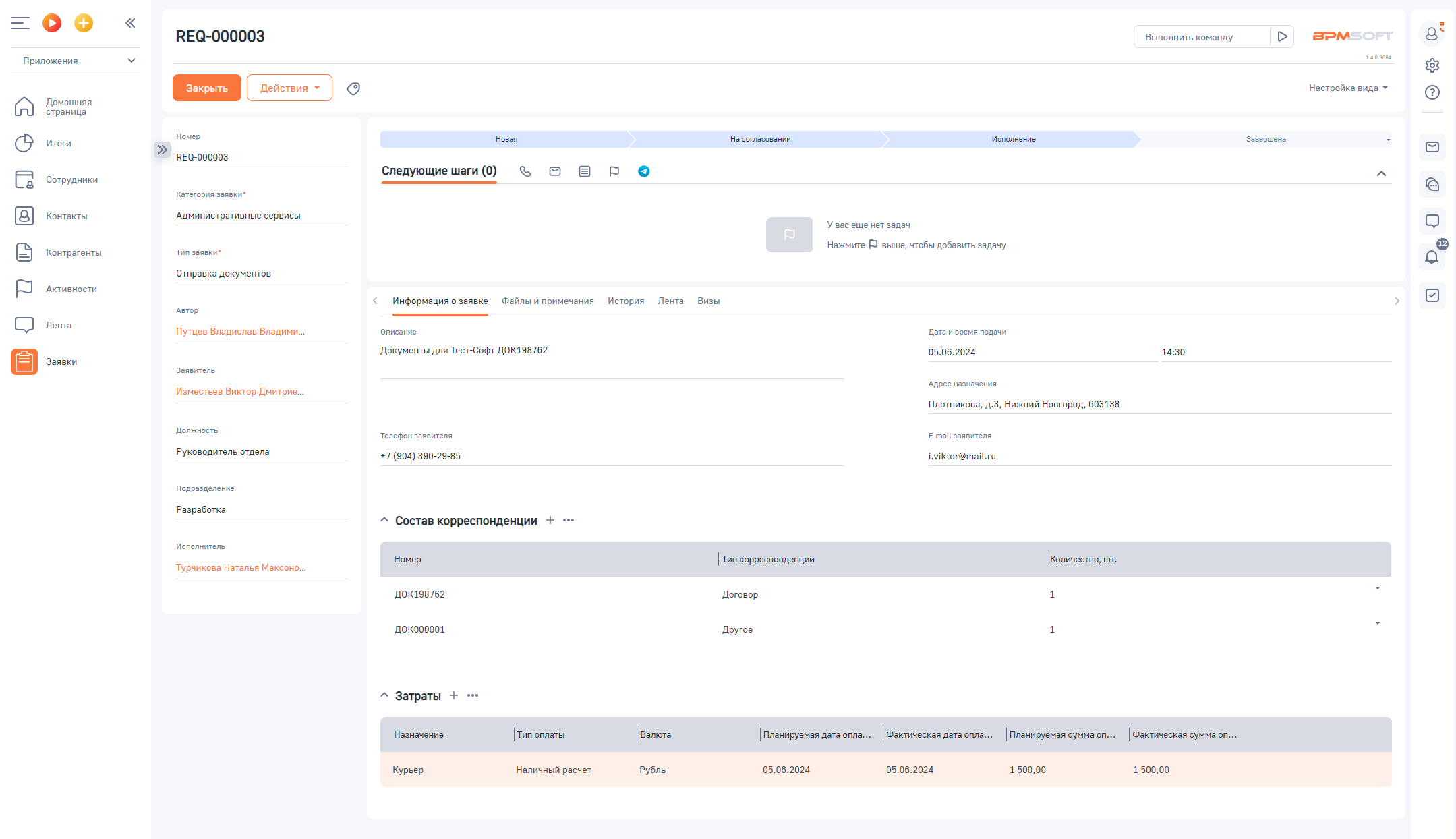Open the stage dropdown arrow after Завершена

(1388, 140)
